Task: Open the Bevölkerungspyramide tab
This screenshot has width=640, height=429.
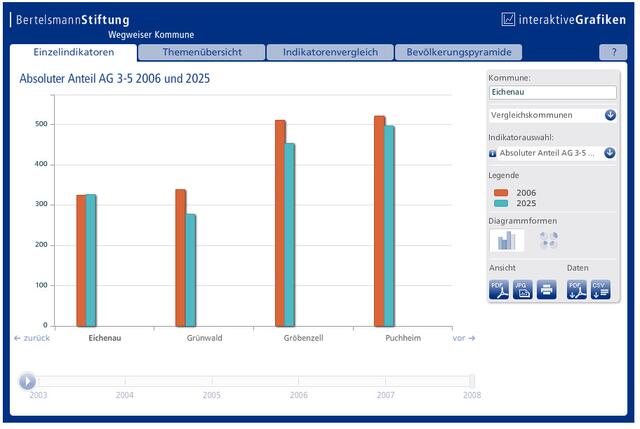Action: pyautogui.click(x=459, y=52)
